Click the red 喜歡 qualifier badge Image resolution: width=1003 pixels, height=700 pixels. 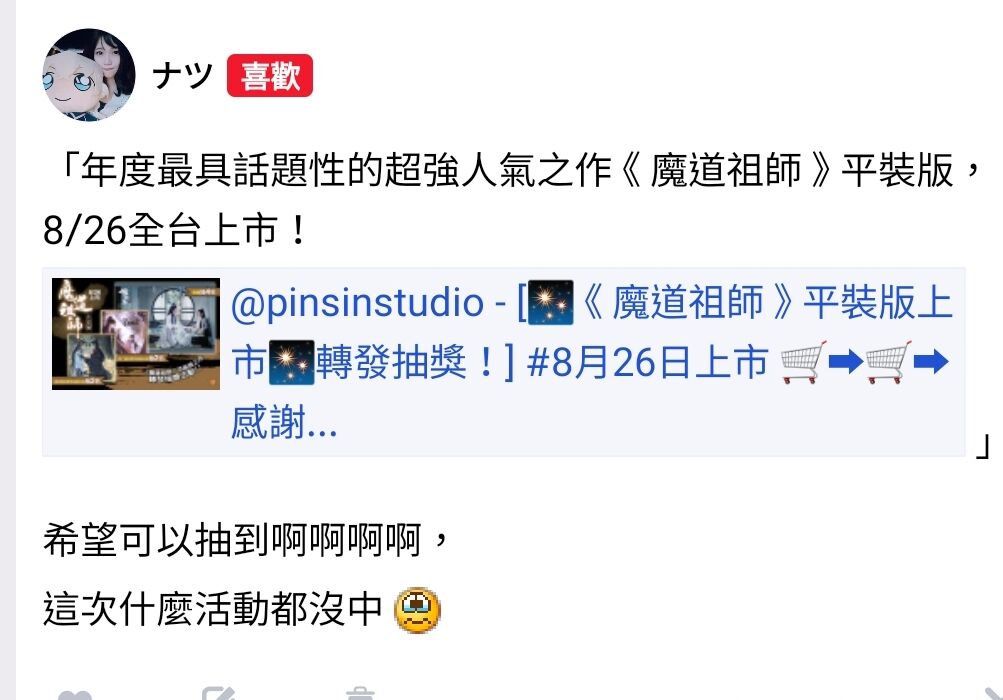point(270,76)
